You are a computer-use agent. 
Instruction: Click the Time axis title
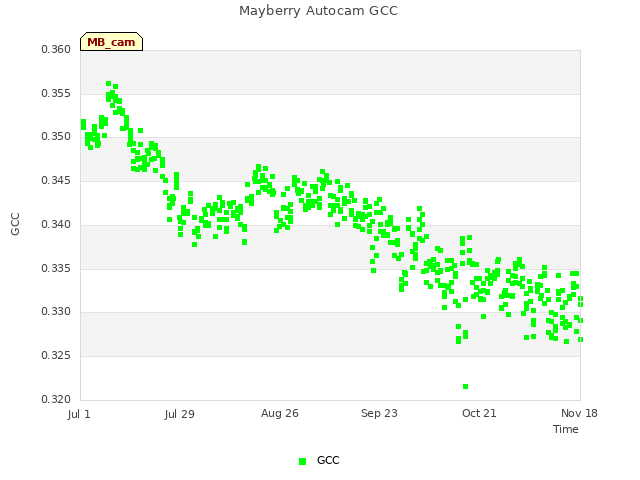(566, 429)
